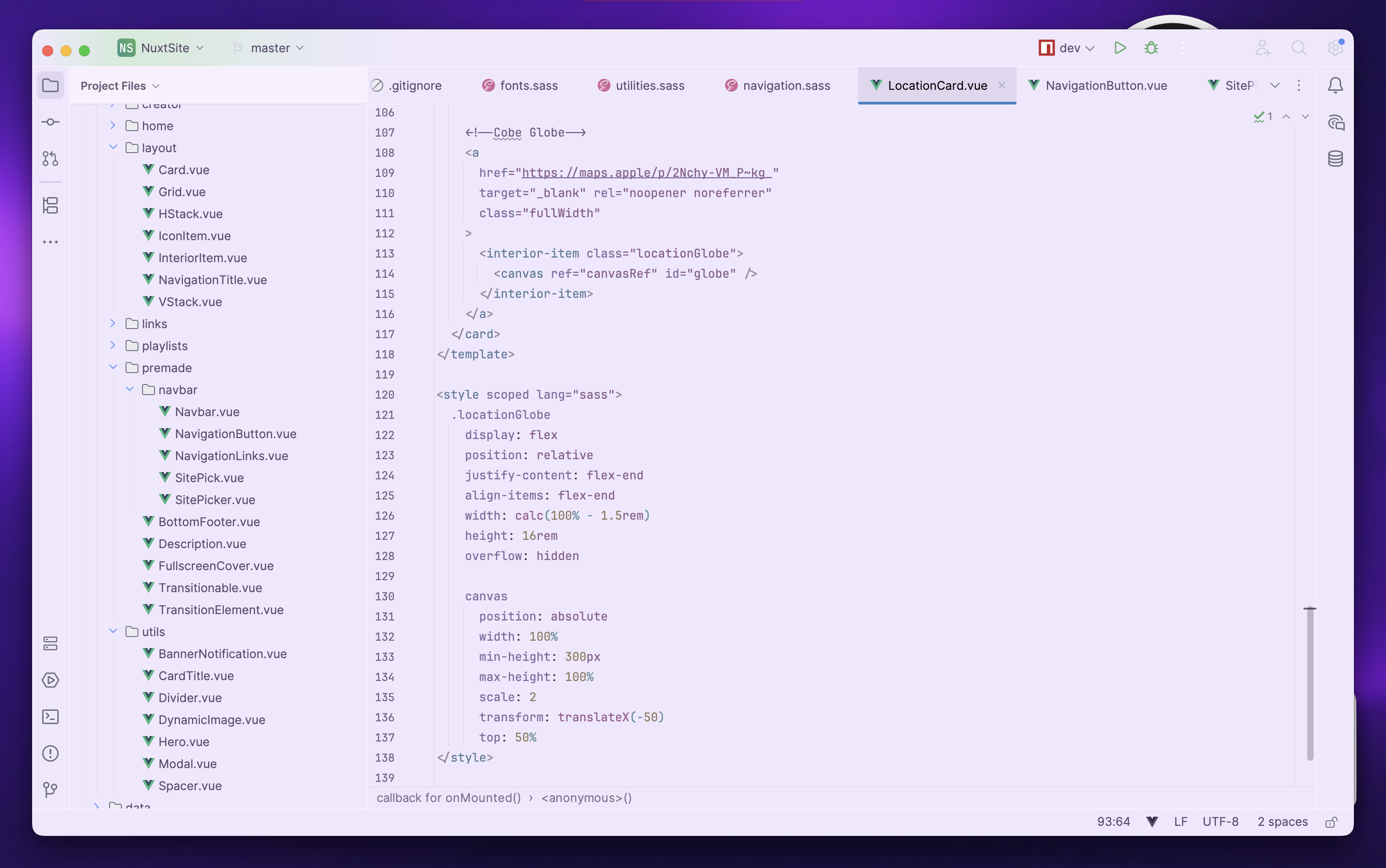Click the 93:64 line column indicator
The width and height of the screenshot is (1386, 868).
tap(1113, 822)
